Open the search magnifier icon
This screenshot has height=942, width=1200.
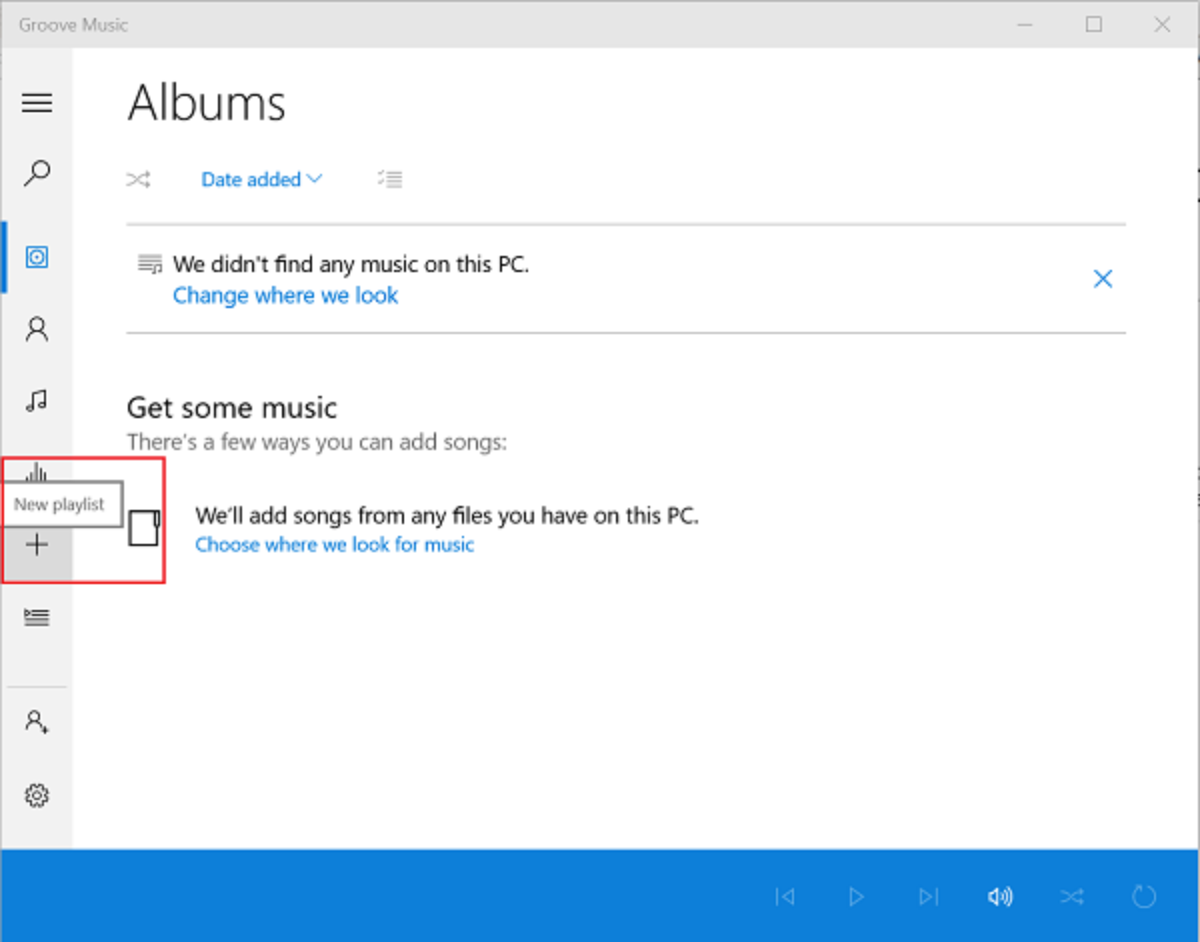37,173
